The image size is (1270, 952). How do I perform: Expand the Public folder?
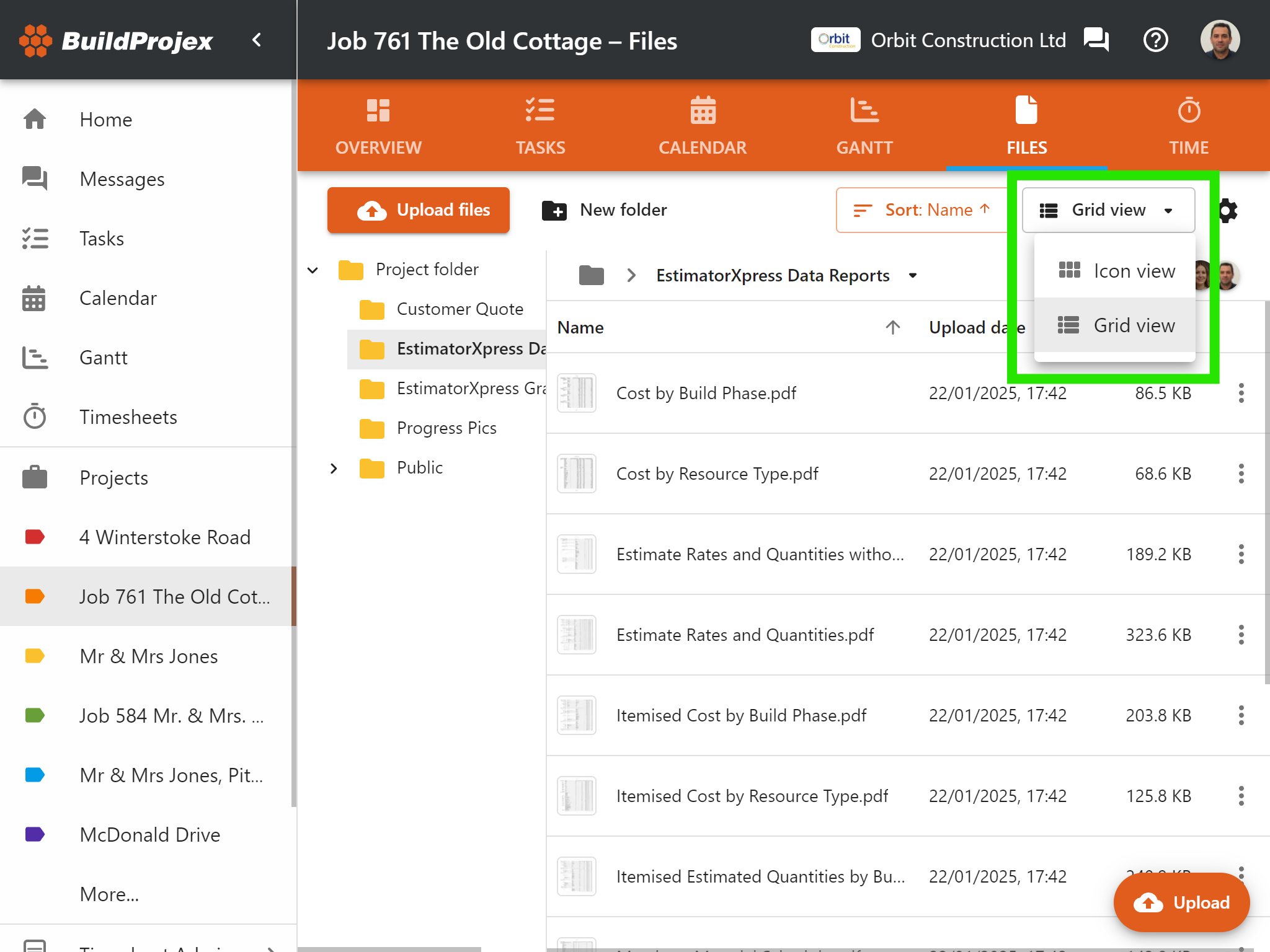[x=334, y=468]
